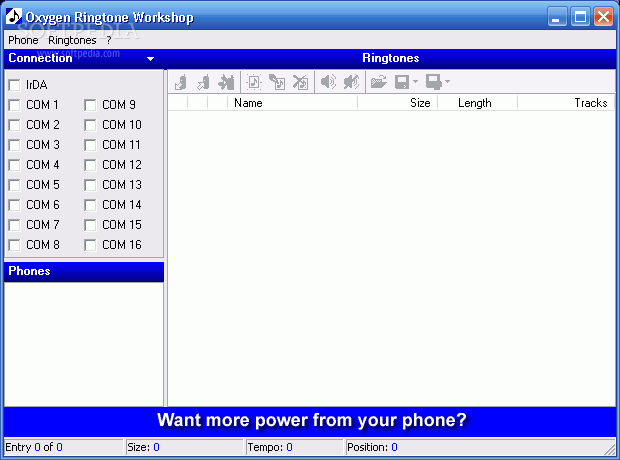This screenshot has width=620, height=460.
Task: Check the COM 9 port box
Action: click(90, 105)
